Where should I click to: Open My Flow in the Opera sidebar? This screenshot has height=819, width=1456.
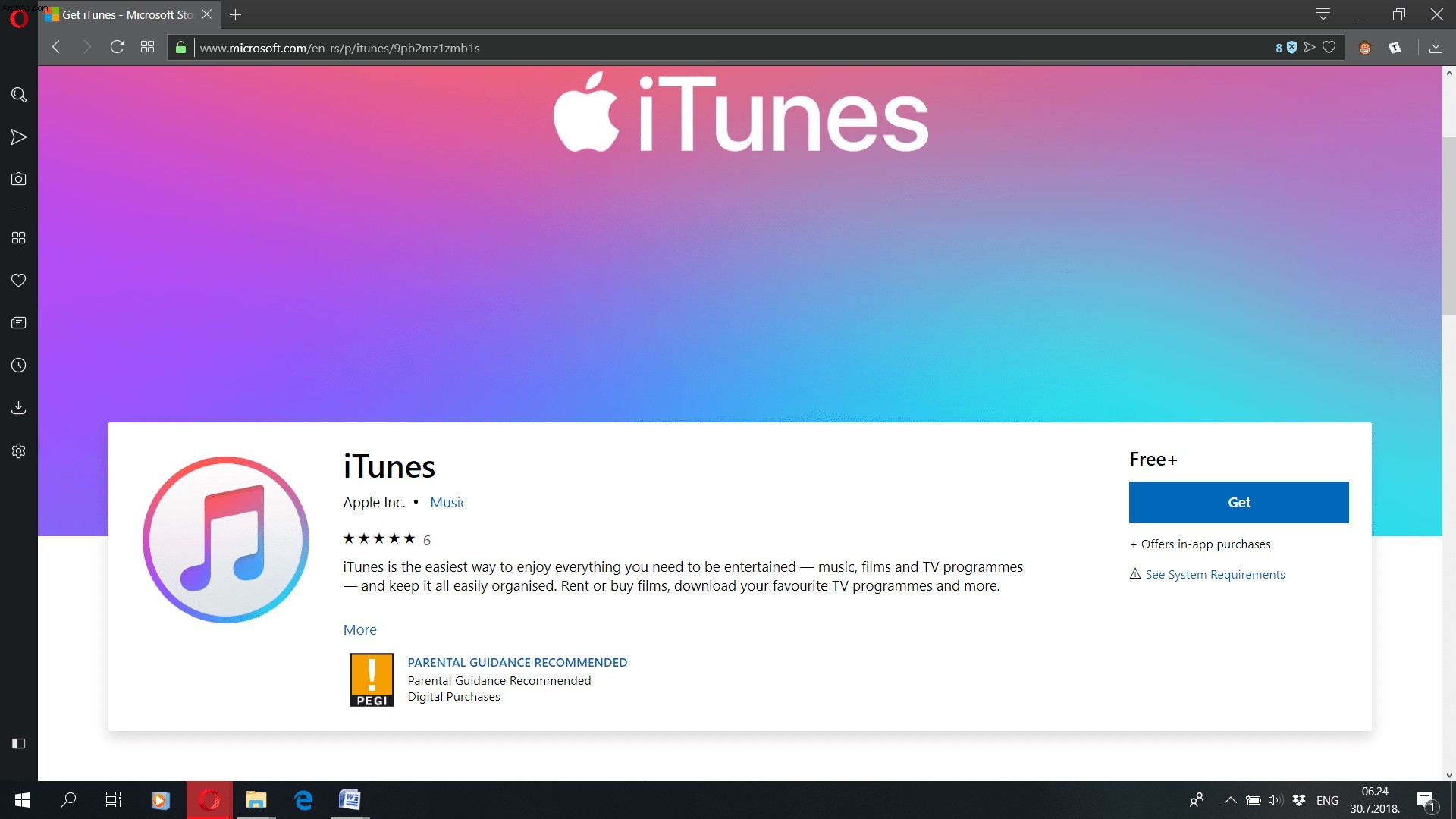(19, 137)
